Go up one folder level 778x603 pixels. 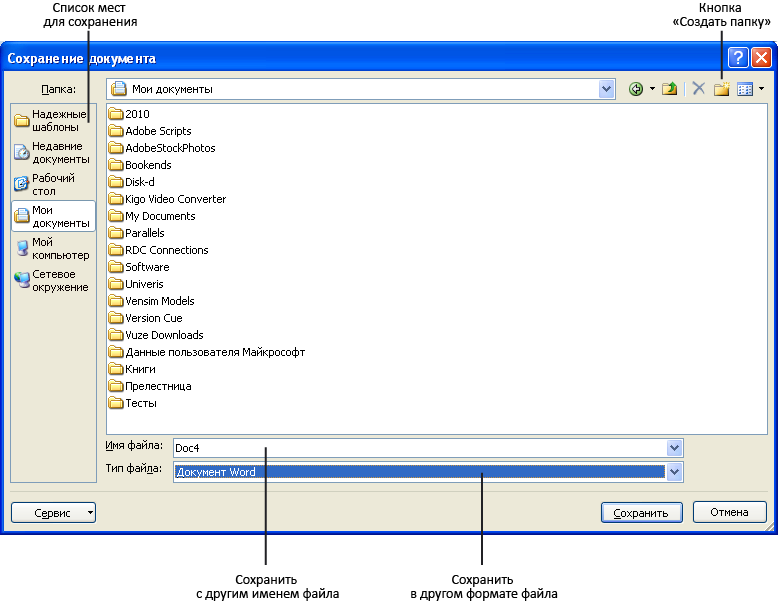[669, 89]
